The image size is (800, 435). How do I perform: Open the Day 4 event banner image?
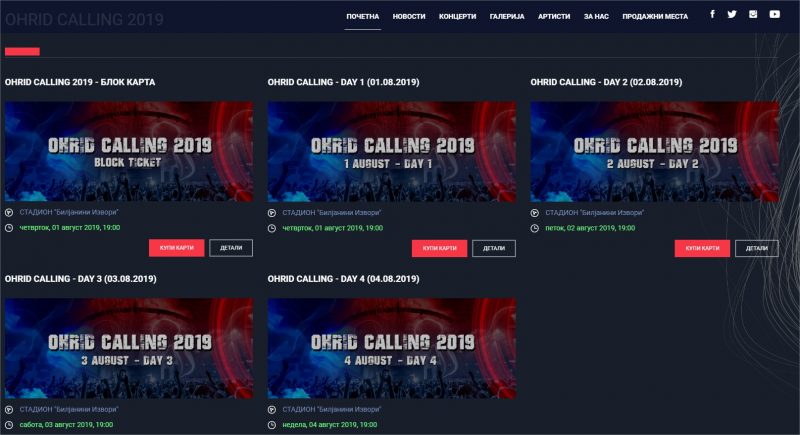[x=392, y=348]
